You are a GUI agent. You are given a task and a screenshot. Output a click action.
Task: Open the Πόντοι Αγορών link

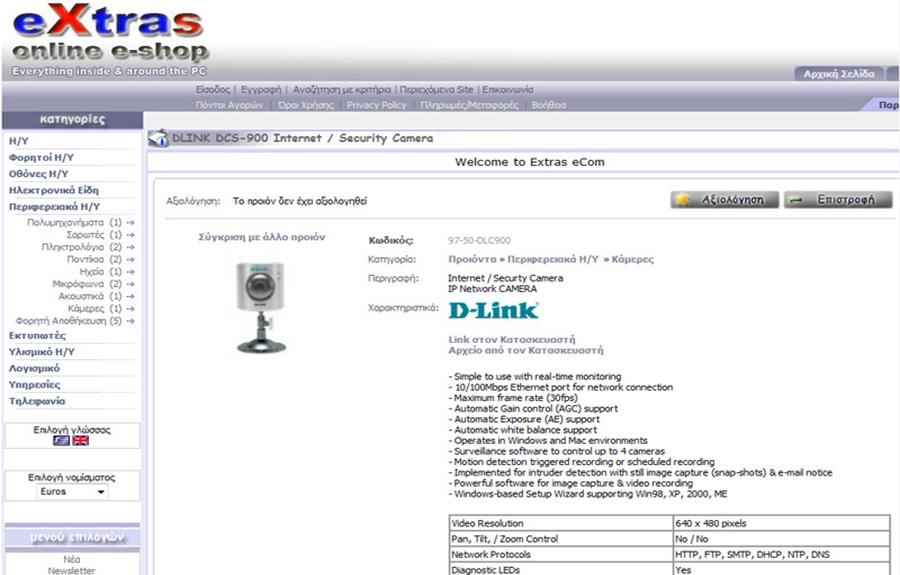pos(229,105)
